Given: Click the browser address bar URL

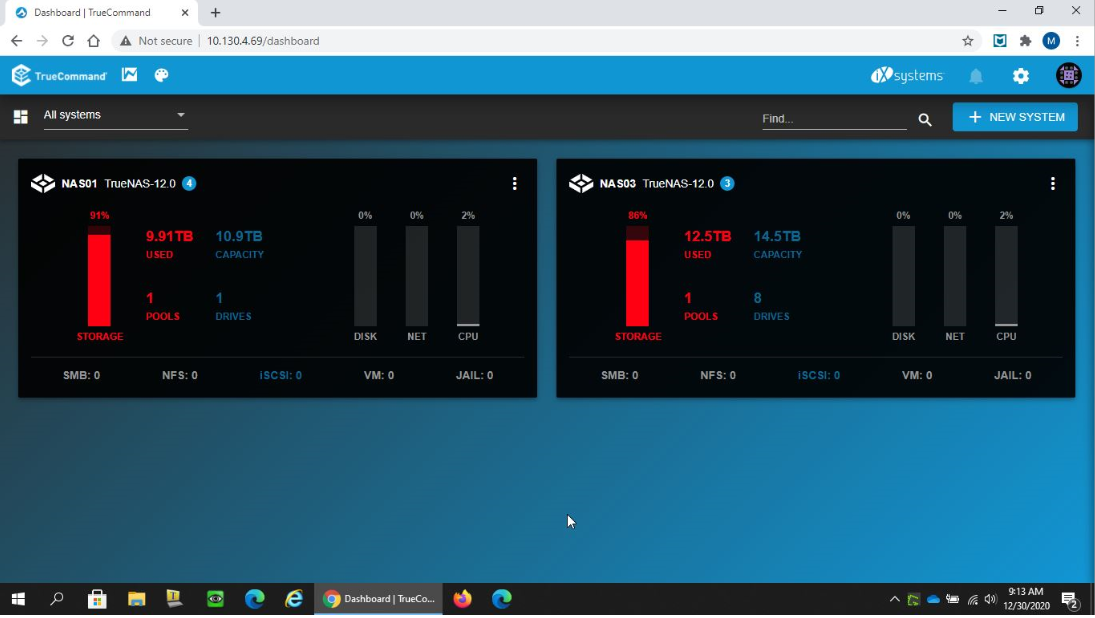Looking at the screenshot, I should click(x=263, y=41).
